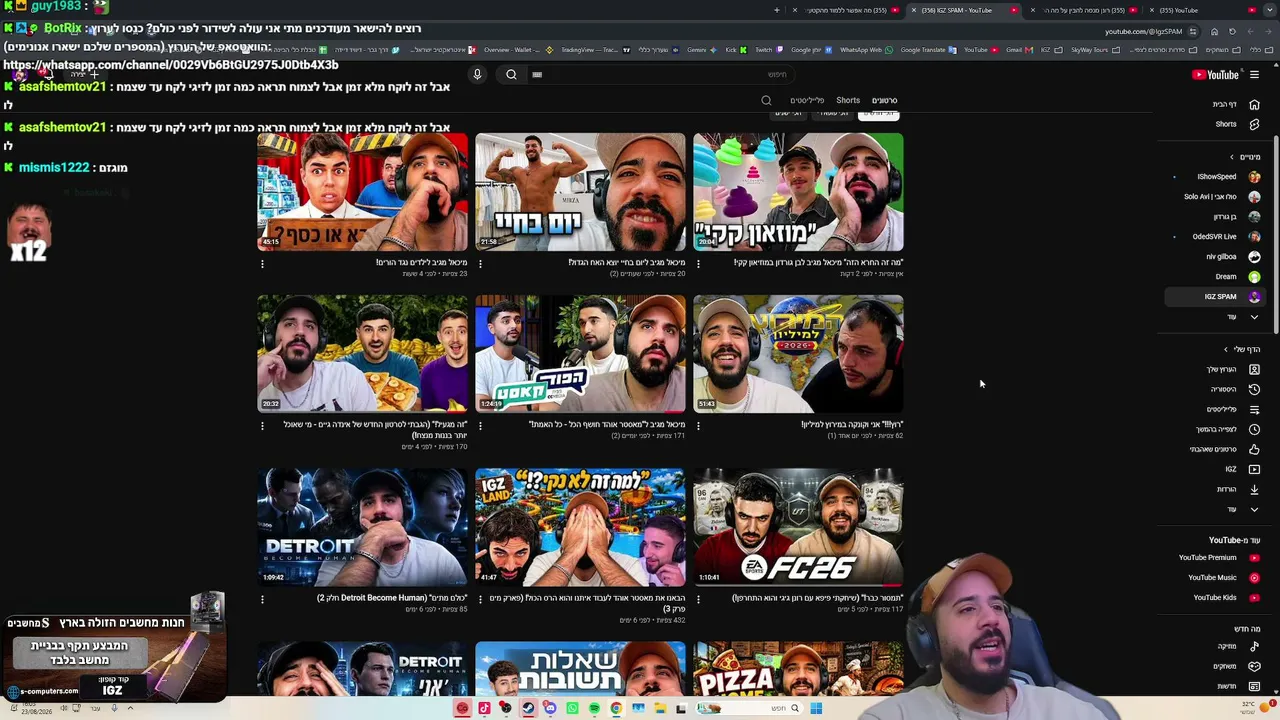Open the Google Translate bookmark
Viewport: 1280px width, 720px height.
(x=928, y=50)
